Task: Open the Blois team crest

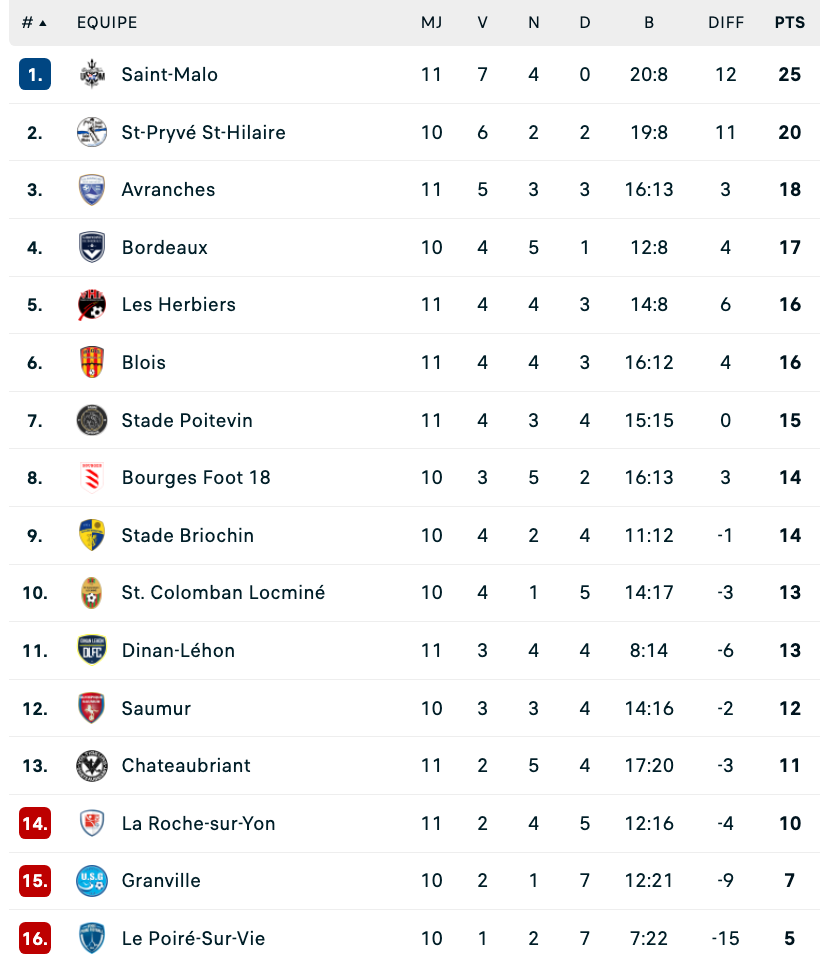Action: pos(92,362)
